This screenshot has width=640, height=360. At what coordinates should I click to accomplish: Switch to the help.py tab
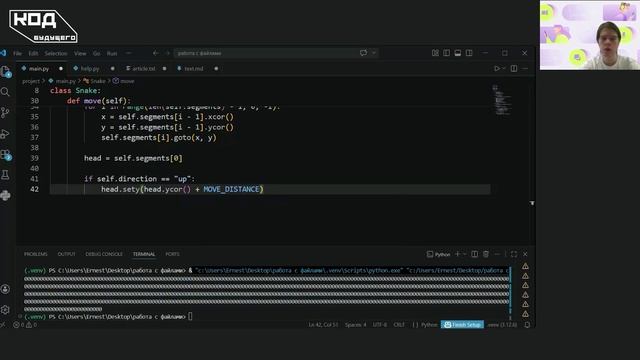90,69
